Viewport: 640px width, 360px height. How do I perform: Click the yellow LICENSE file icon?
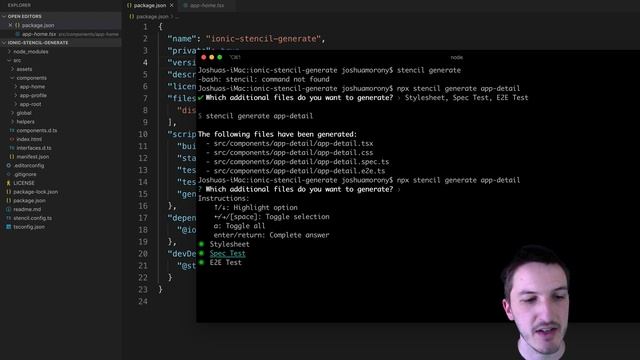[x=9, y=183]
